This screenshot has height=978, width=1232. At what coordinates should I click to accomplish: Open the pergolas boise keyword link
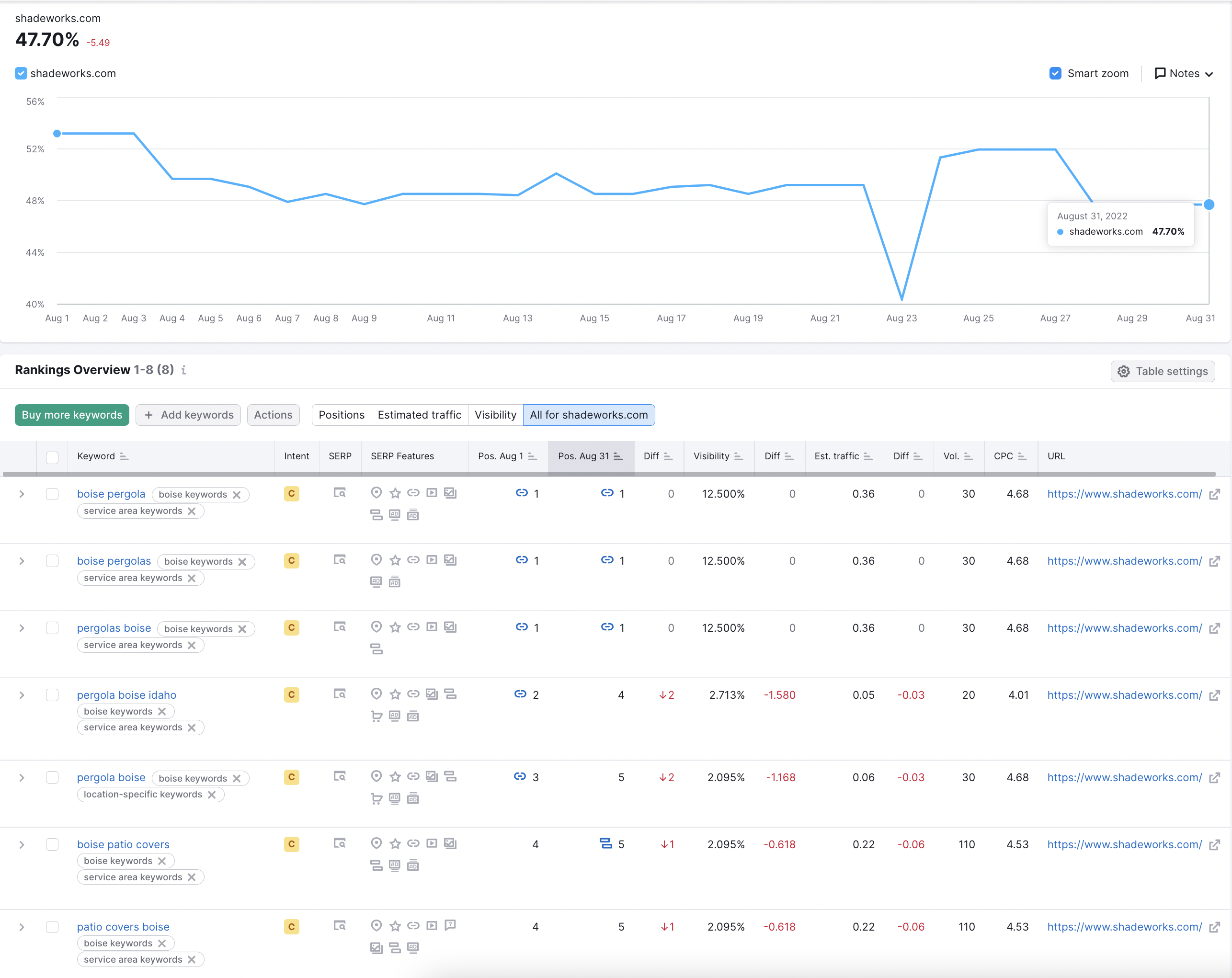tap(114, 628)
